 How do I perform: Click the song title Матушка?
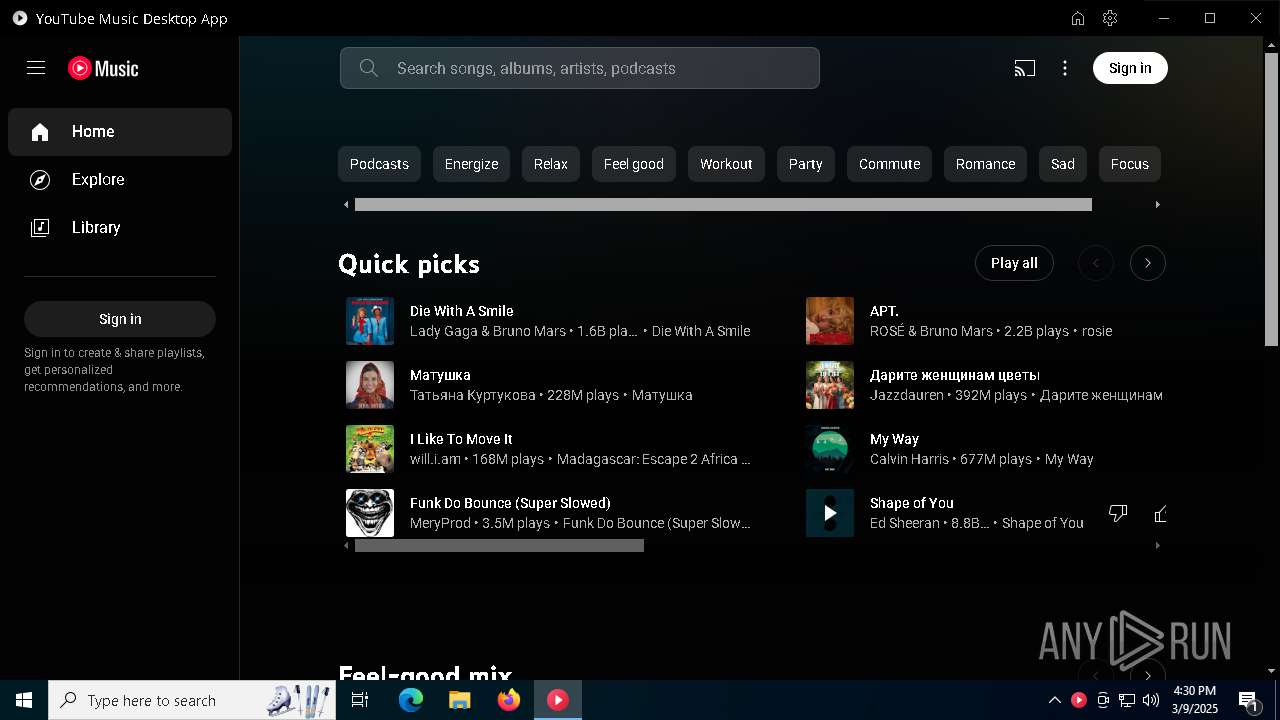[440, 375]
